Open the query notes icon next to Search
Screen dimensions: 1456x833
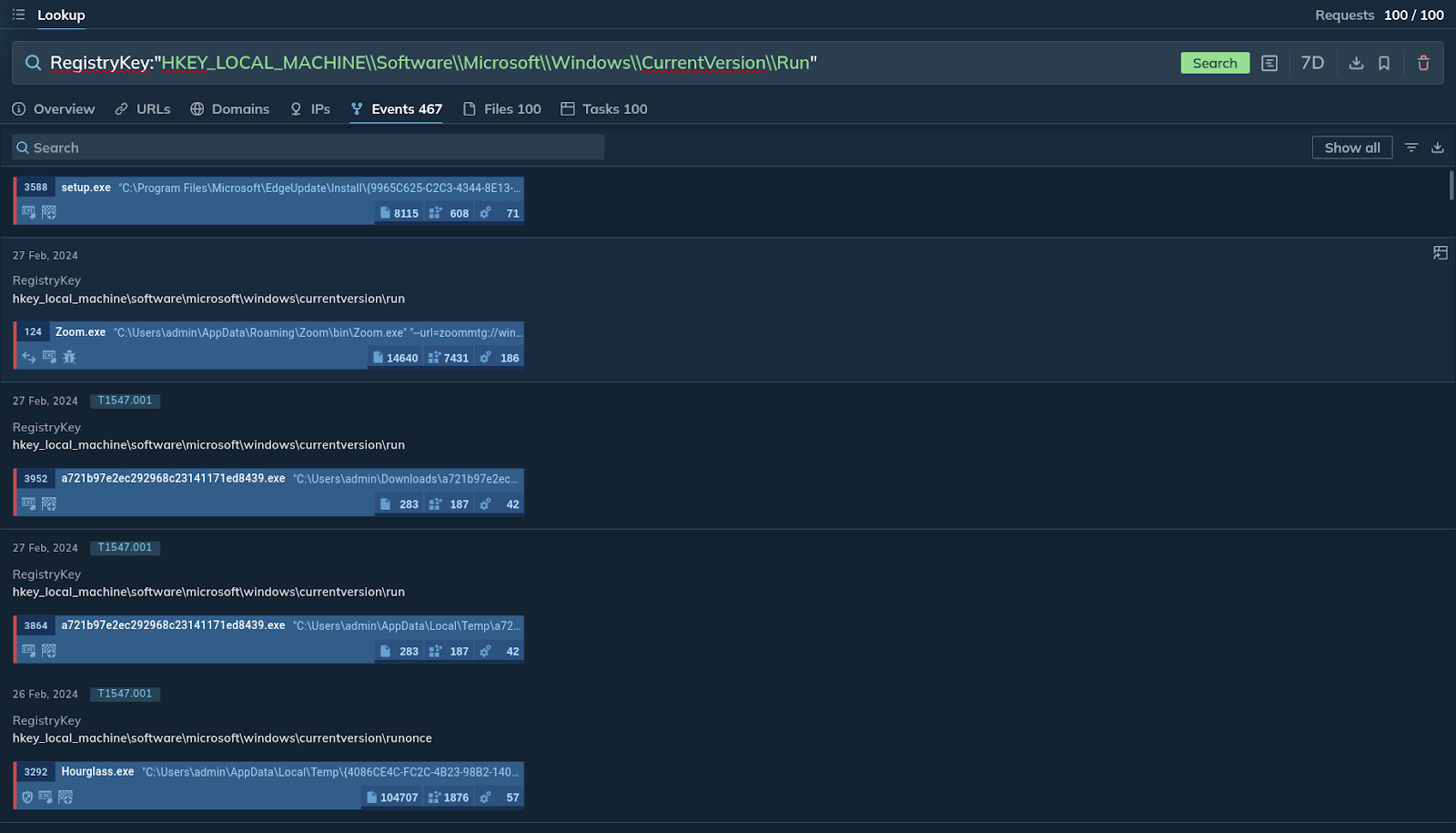click(1269, 63)
